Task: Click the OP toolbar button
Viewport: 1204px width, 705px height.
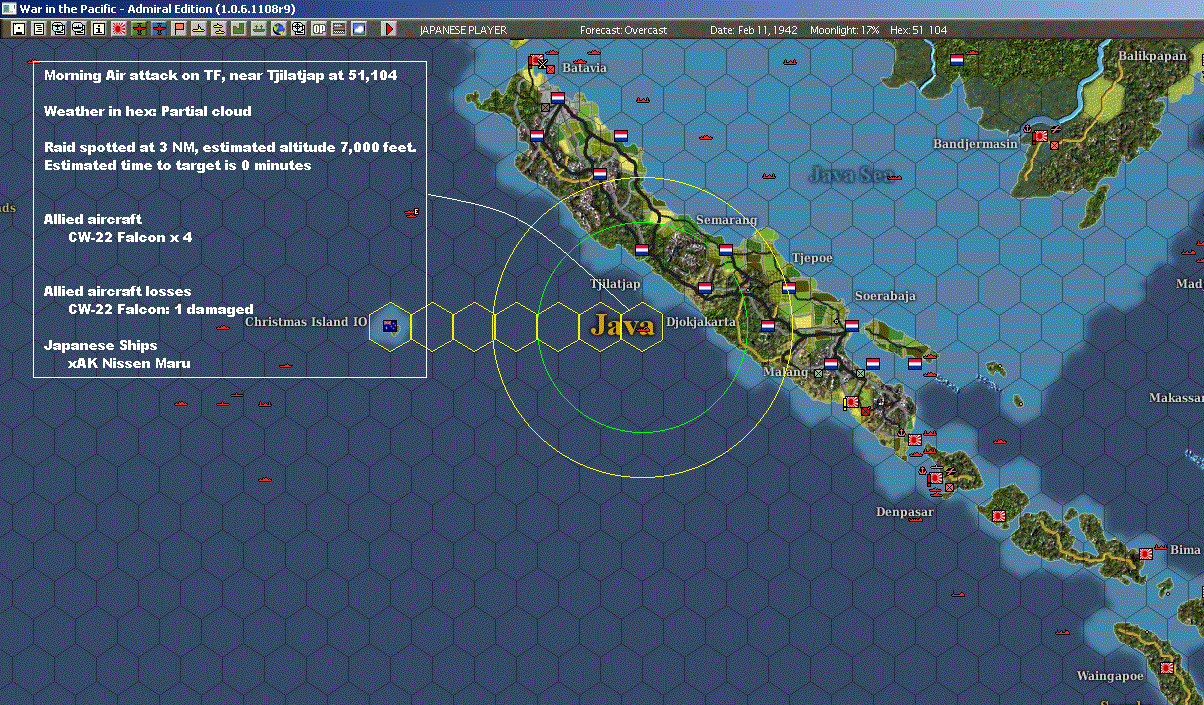Action: pyautogui.click(x=318, y=29)
